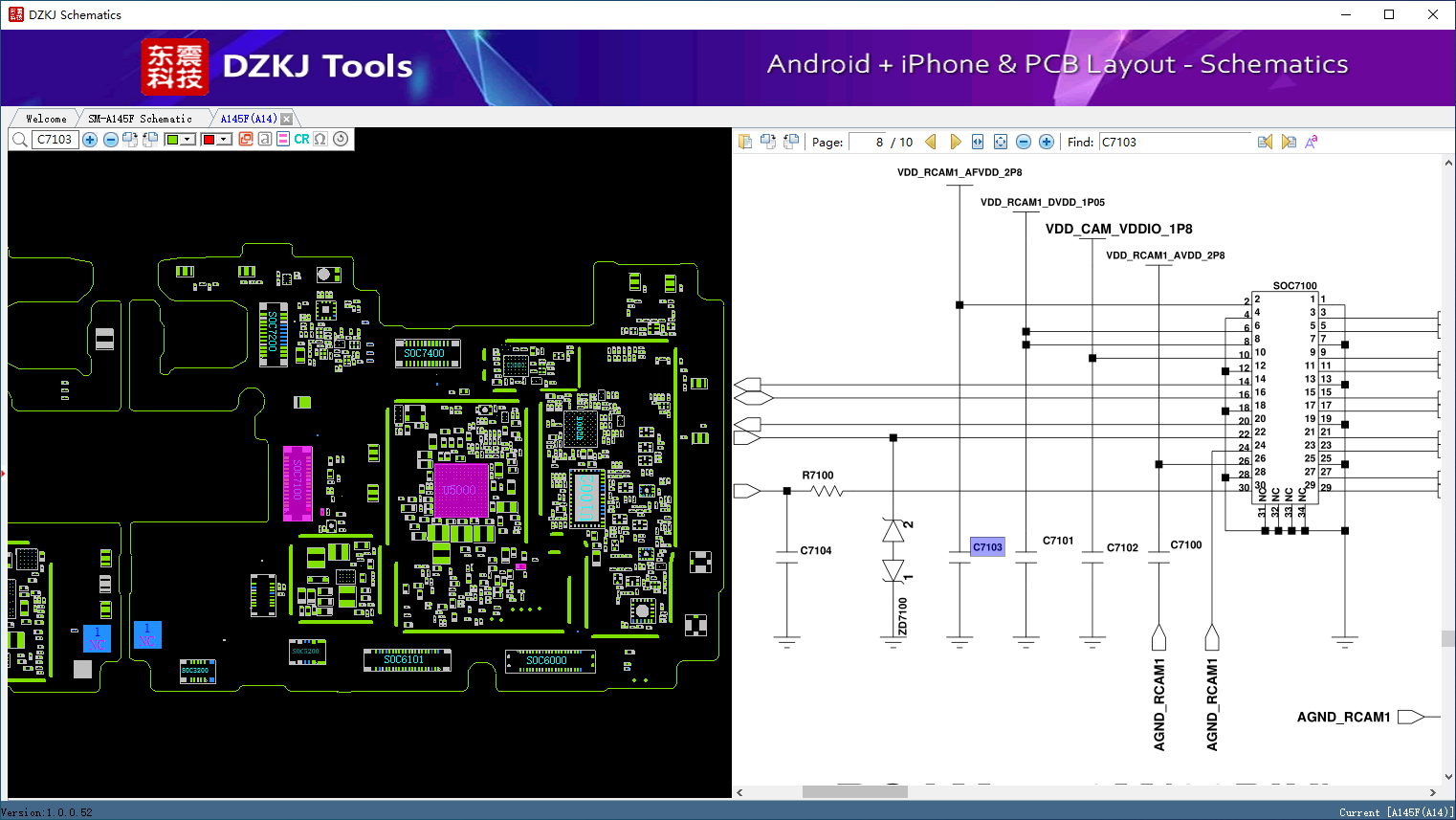Find the previous C7103 match in the schematic
1456x820 pixels.
click(x=1265, y=142)
